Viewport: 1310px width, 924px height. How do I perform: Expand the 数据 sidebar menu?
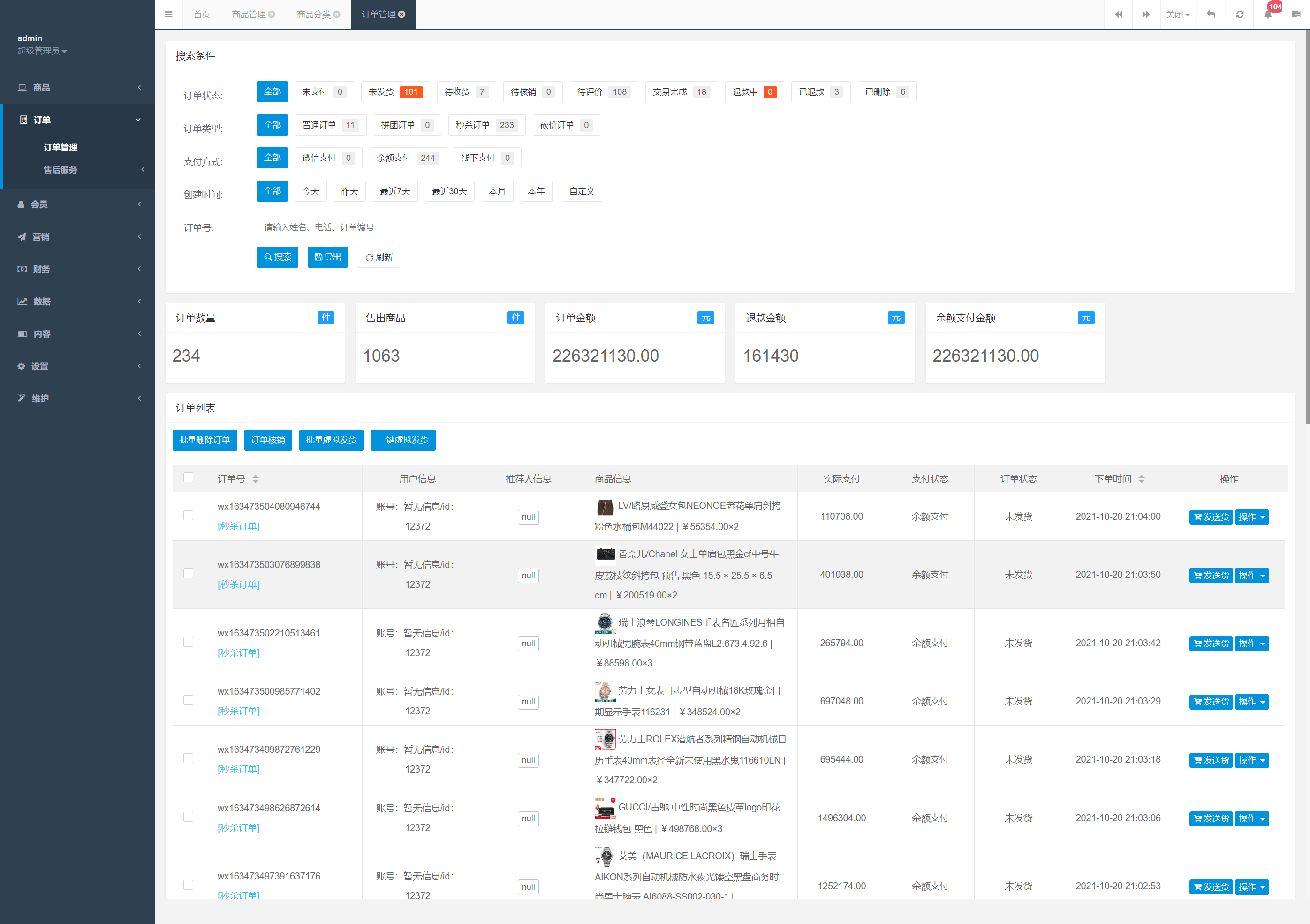[x=77, y=301]
